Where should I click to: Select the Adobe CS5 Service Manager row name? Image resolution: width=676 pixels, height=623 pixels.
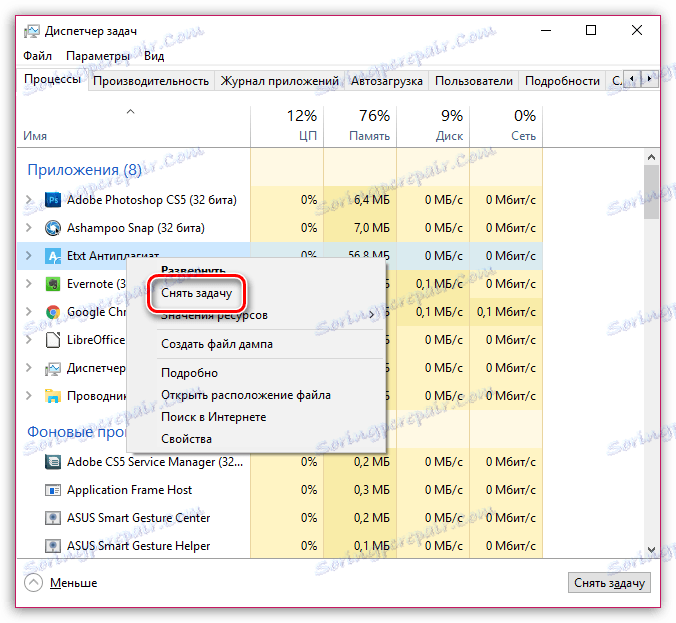pyautogui.click(x=155, y=462)
